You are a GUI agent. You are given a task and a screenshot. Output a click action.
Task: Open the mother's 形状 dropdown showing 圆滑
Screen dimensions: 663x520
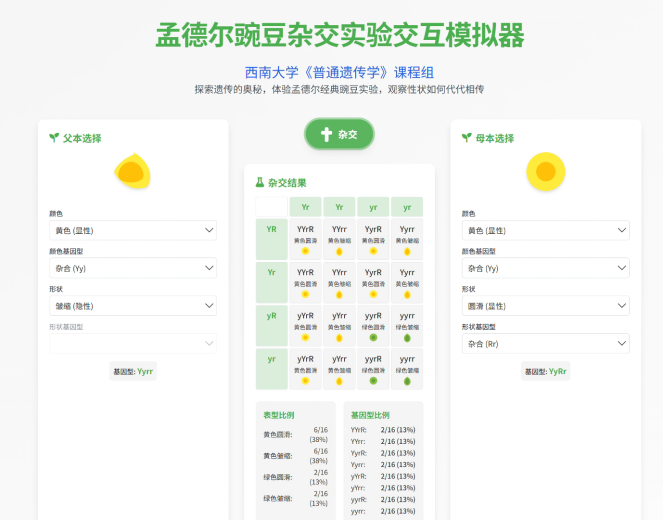(x=545, y=306)
